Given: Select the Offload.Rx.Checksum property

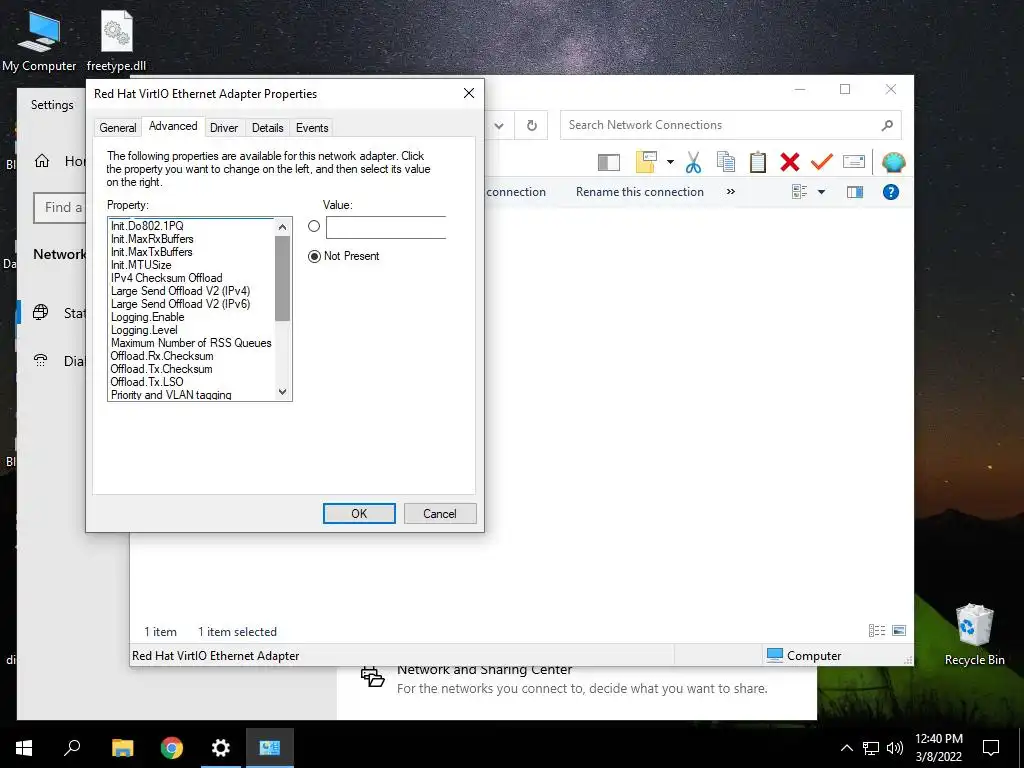Looking at the screenshot, I should (162, 356).
